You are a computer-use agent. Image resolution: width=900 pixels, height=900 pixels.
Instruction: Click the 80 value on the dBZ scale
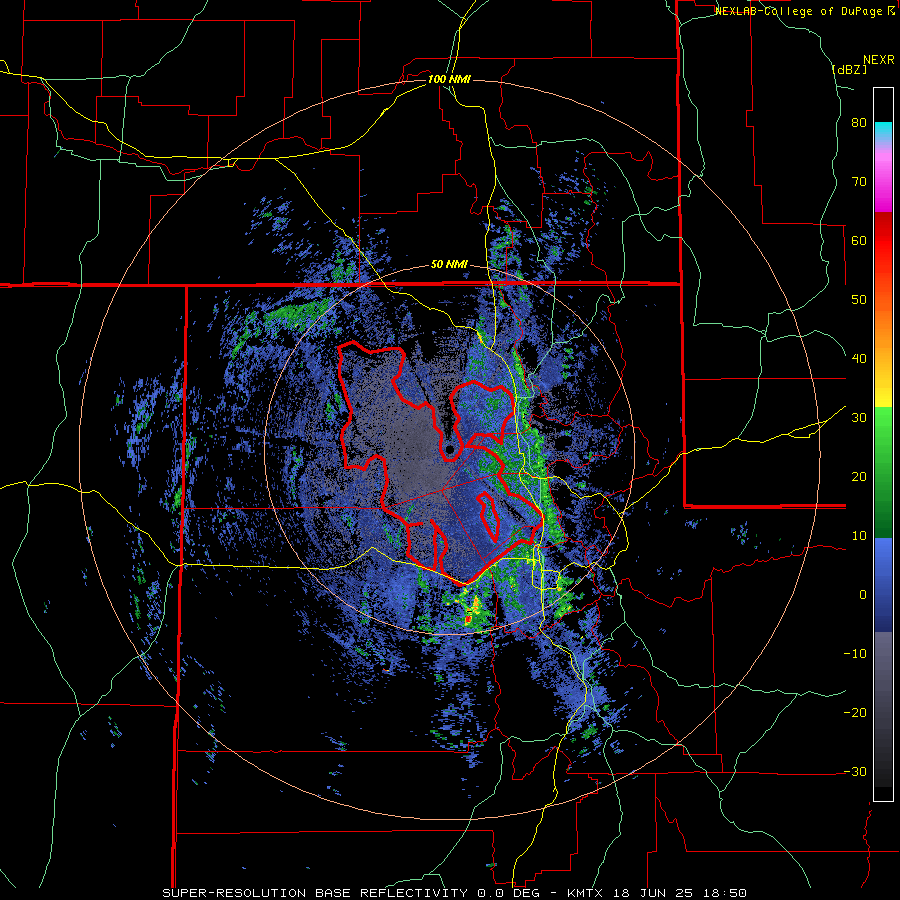(x=859, y=123)
